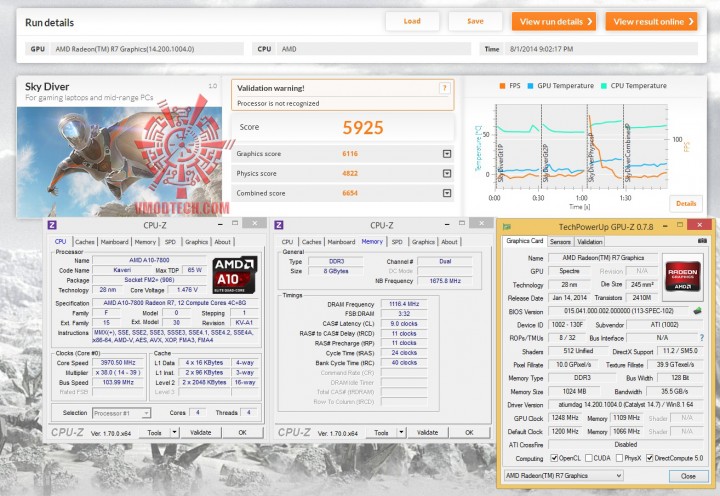This screenshot has height=496, width=720.
Task: Click the CPU-Z logo icon in the left CPU-Z window
Action: point(52,225)
